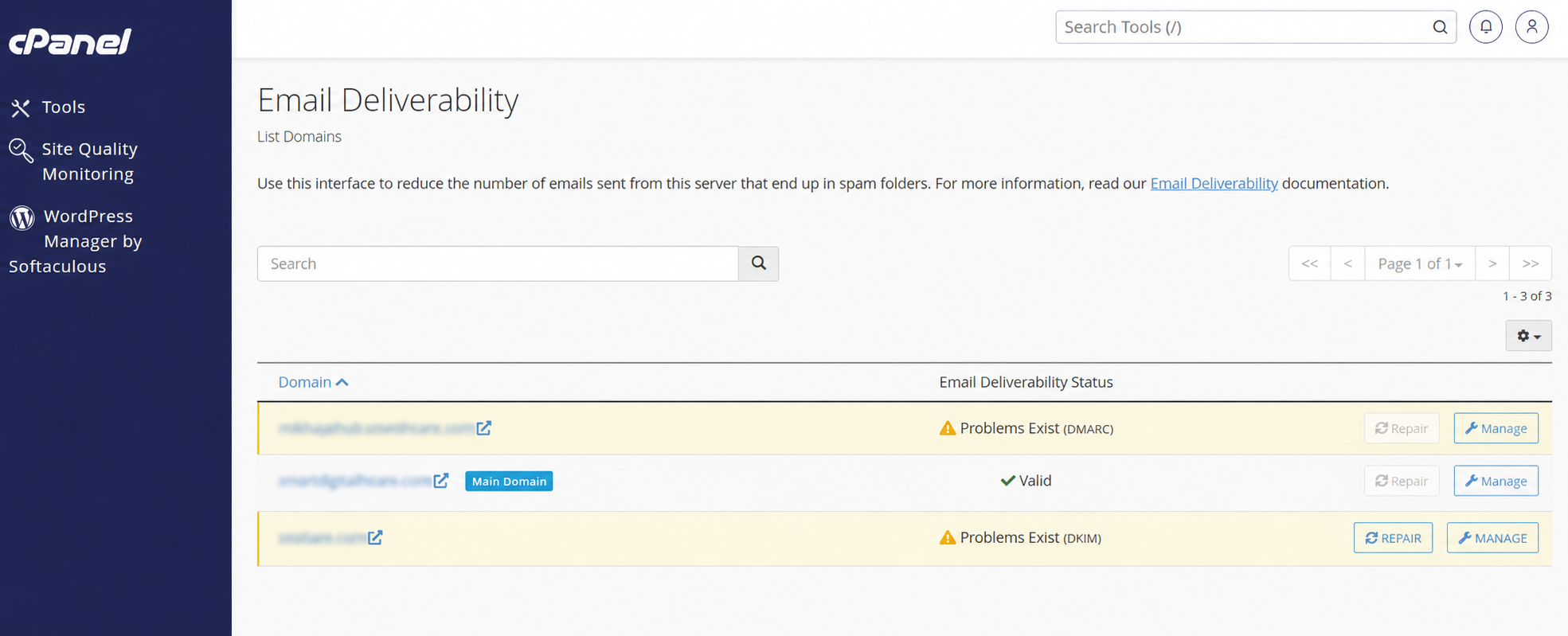This screenshot has height=636, width=1568.
Task: Click Manage in the Valid row
Action: [1496, 481]
